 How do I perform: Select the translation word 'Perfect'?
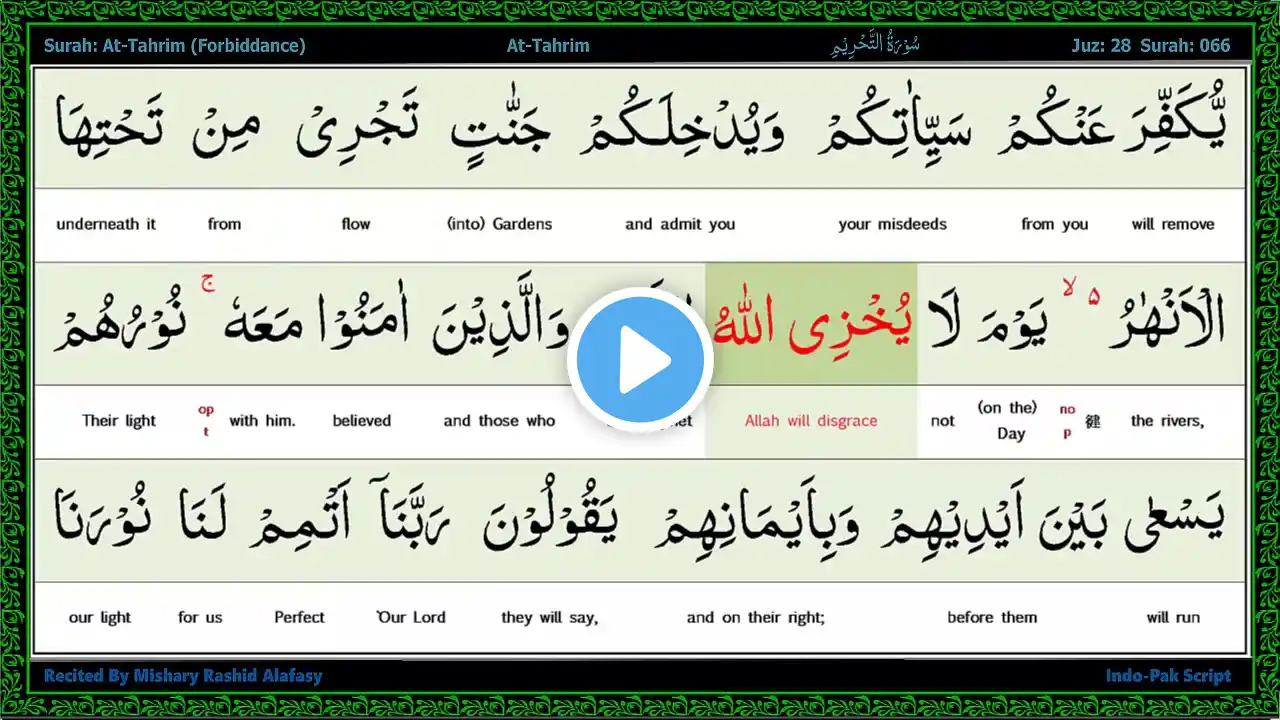(300, 617)
